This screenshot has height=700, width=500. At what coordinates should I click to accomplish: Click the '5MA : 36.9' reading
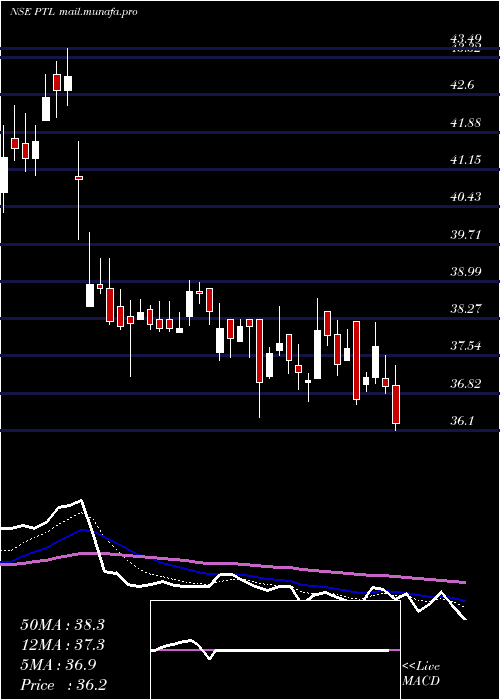click(59, 665)
